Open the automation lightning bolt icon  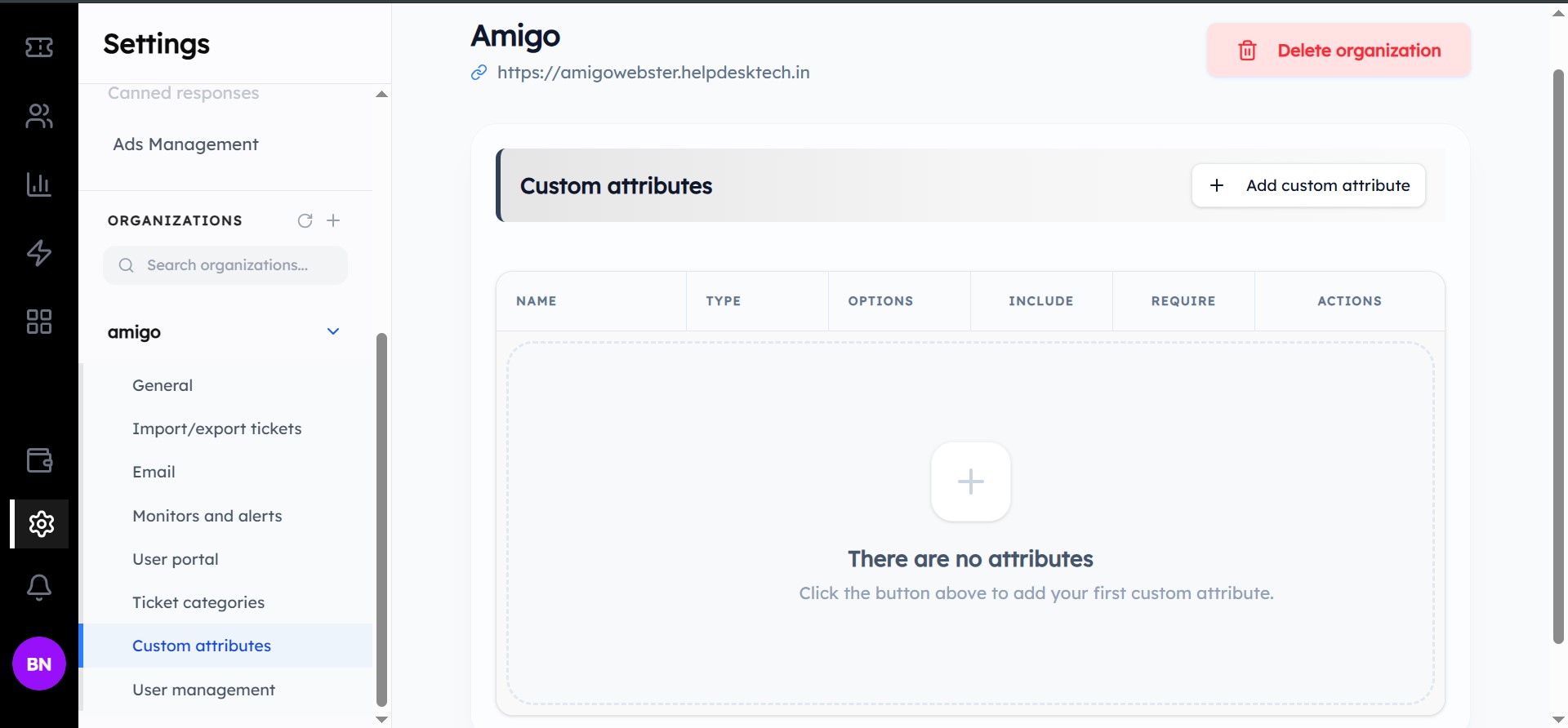(x=38, y=253)
